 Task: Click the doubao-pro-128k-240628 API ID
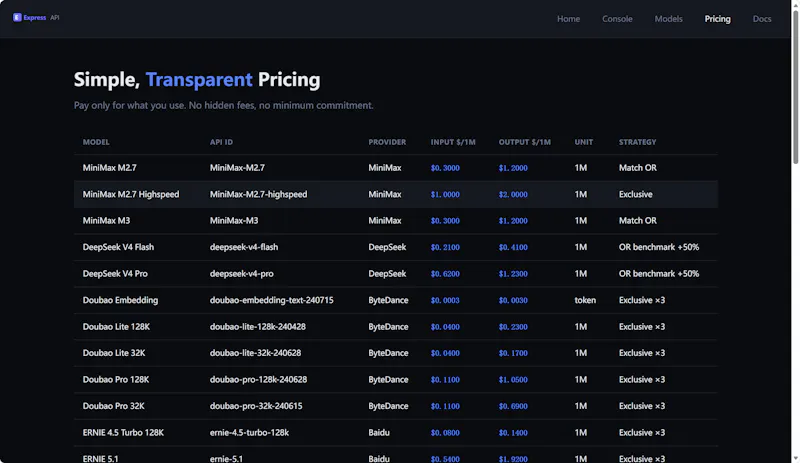pos(258,379)
